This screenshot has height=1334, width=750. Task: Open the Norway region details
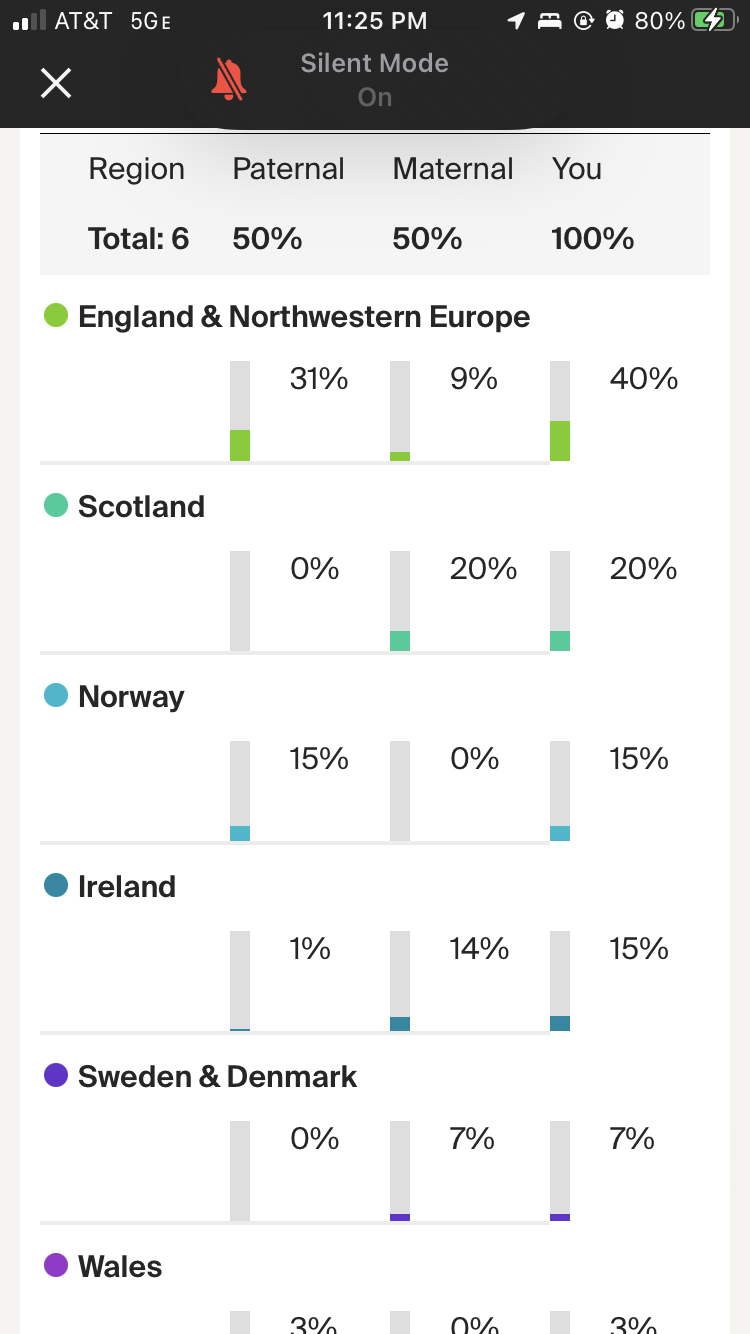[x=131, y=697]
